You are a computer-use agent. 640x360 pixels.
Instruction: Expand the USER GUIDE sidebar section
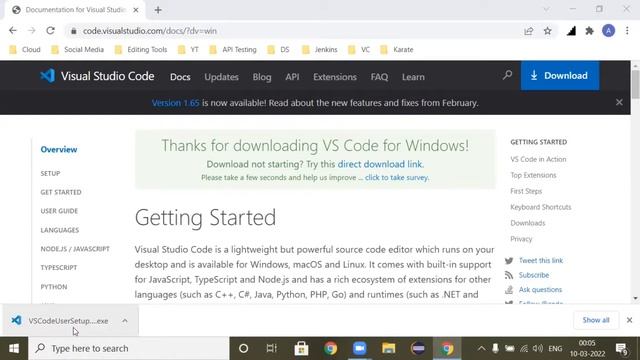[59, 211]
